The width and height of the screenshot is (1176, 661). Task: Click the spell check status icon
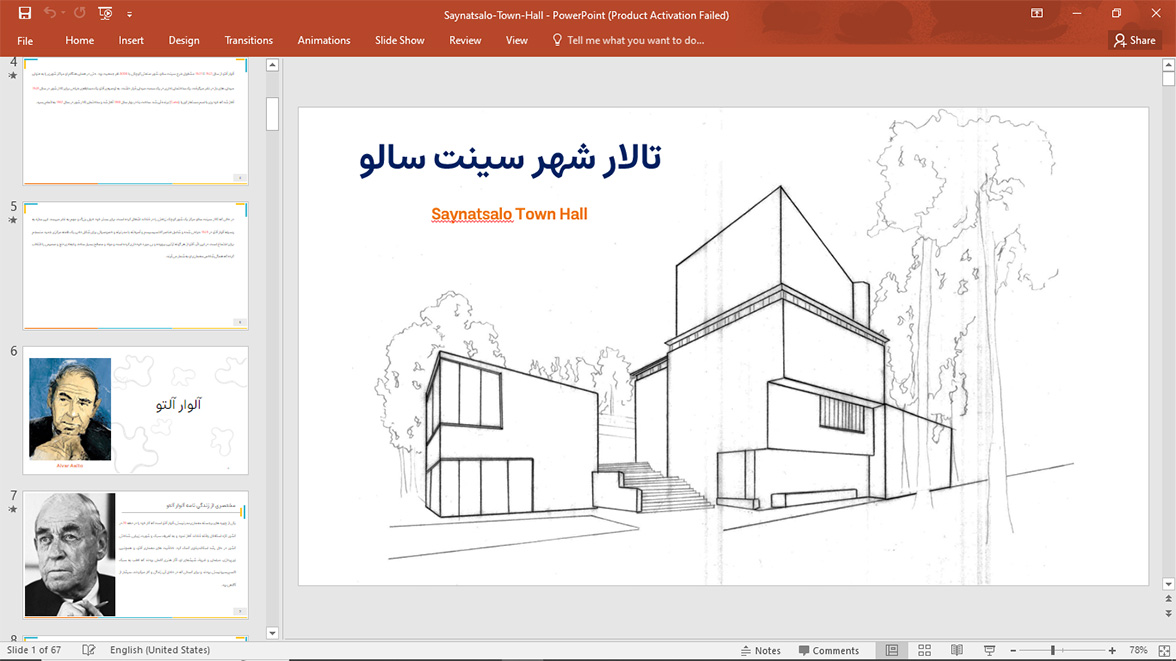[88, 650]
